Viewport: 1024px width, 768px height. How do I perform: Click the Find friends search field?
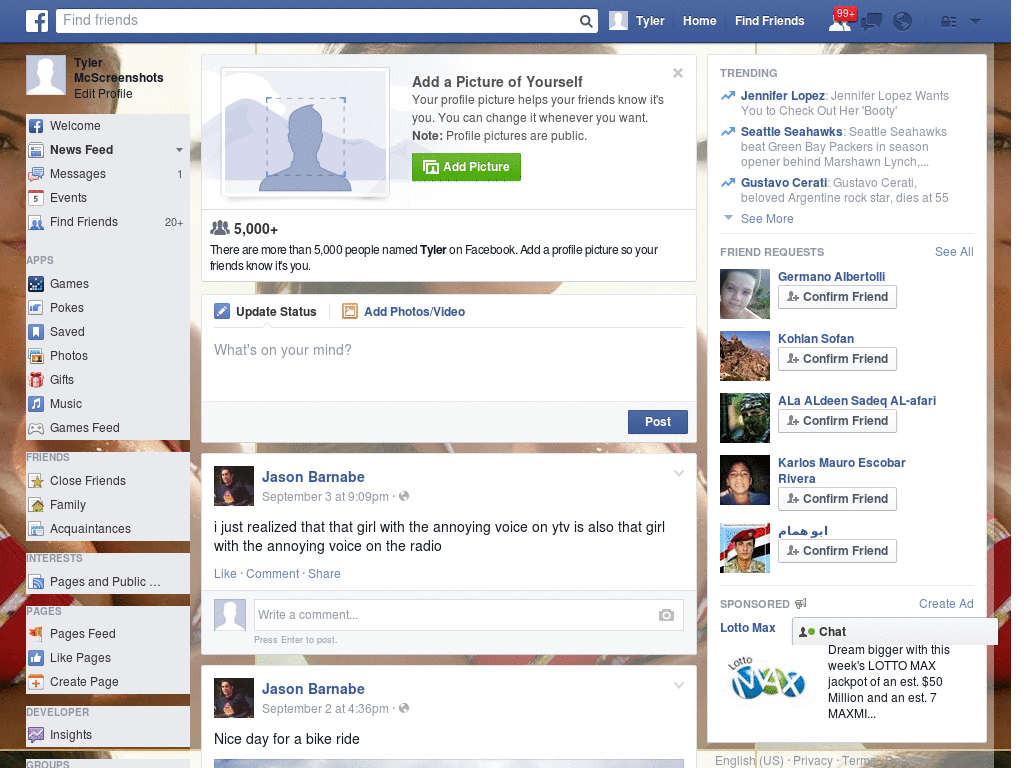317,21
